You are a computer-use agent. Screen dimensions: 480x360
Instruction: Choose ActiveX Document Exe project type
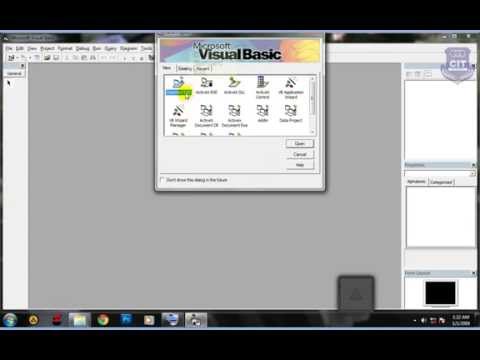(234, 116)
